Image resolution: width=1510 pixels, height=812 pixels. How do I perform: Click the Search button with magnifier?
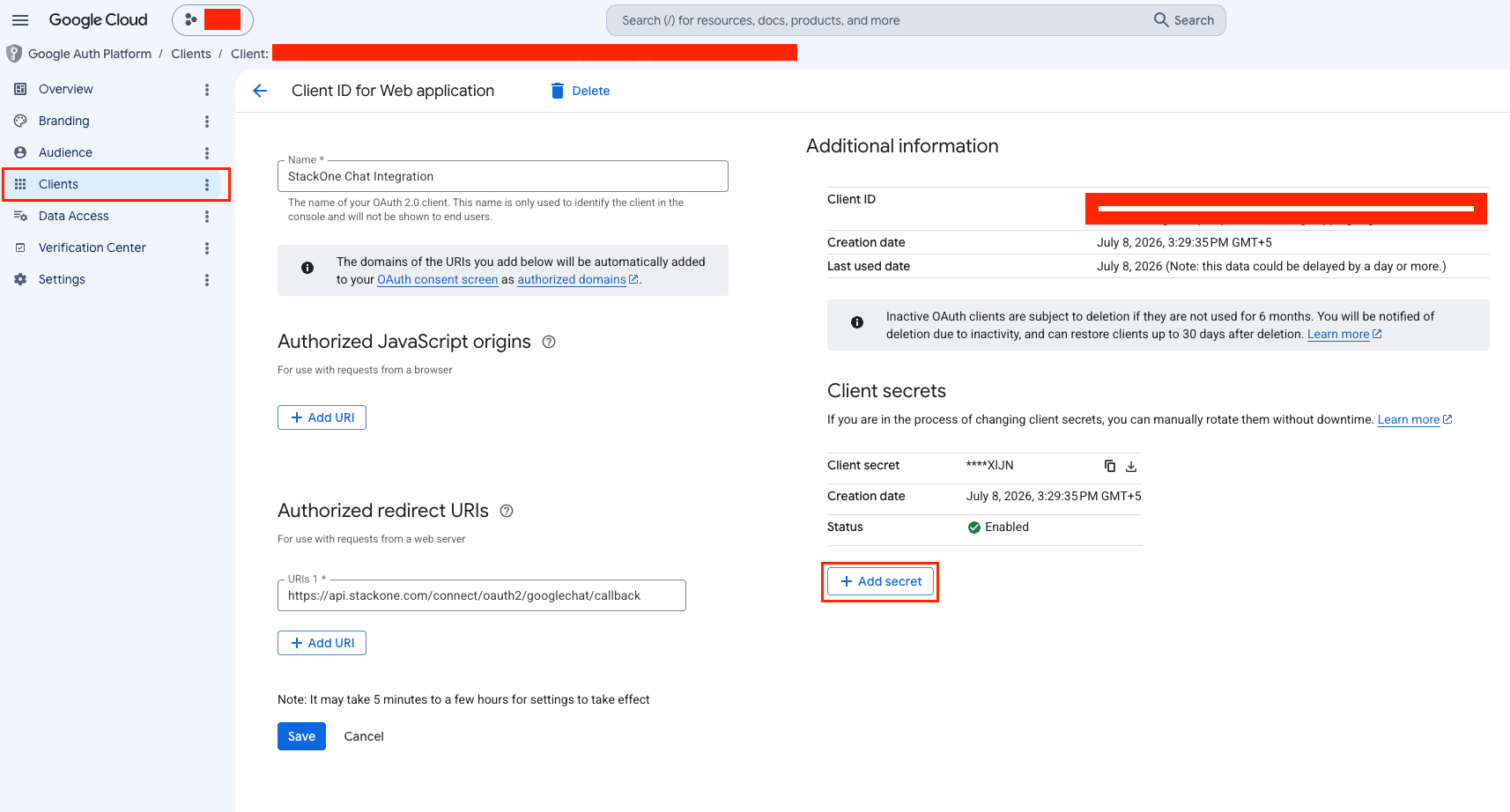tap(1184, 20)
